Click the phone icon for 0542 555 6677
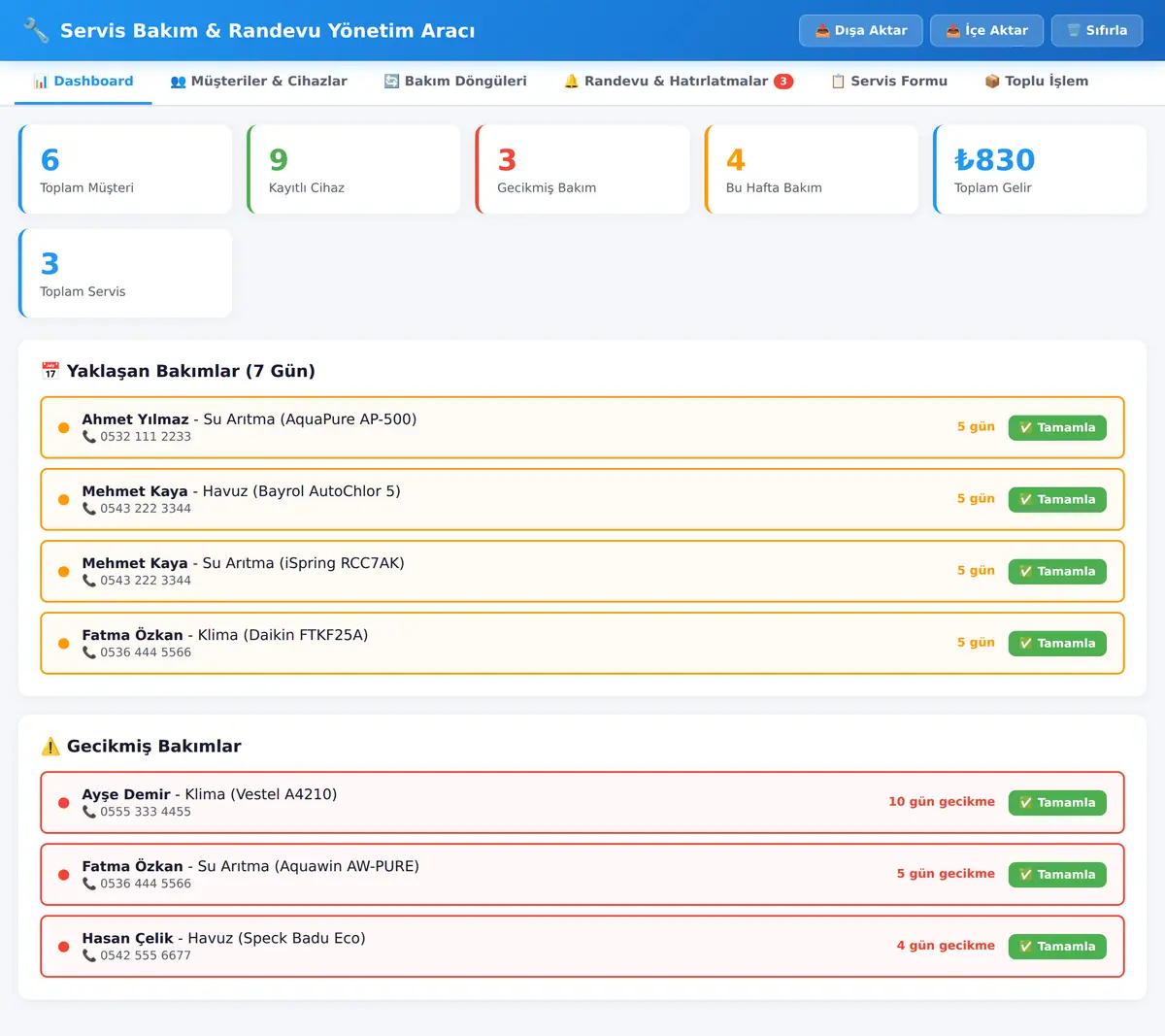This screenshot has height=1036, width=1165. click(89, 955)
